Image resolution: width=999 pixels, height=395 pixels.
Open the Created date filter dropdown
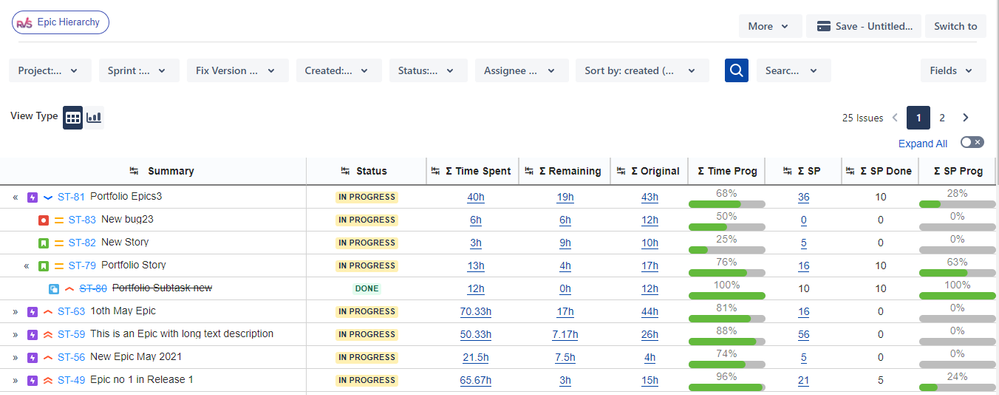point(339,71)
